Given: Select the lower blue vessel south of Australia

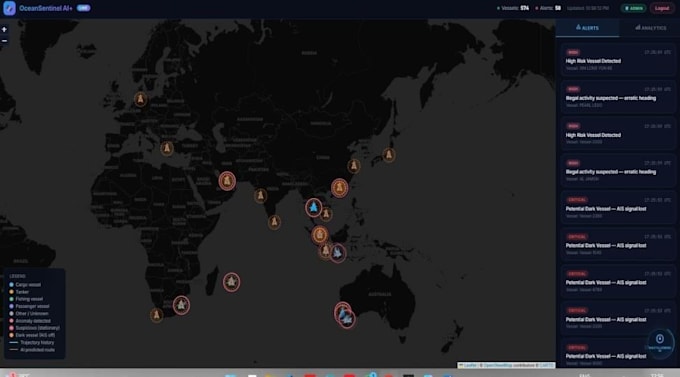Looking at the screenshot, I should tap(347, 320).
